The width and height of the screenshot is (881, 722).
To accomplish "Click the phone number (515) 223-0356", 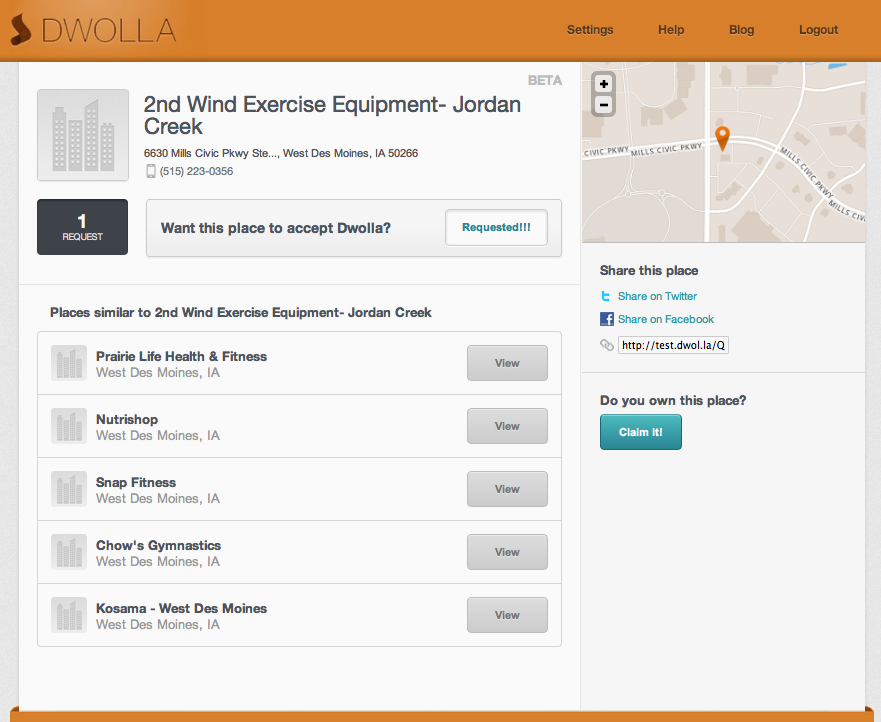I will [196, 171].
